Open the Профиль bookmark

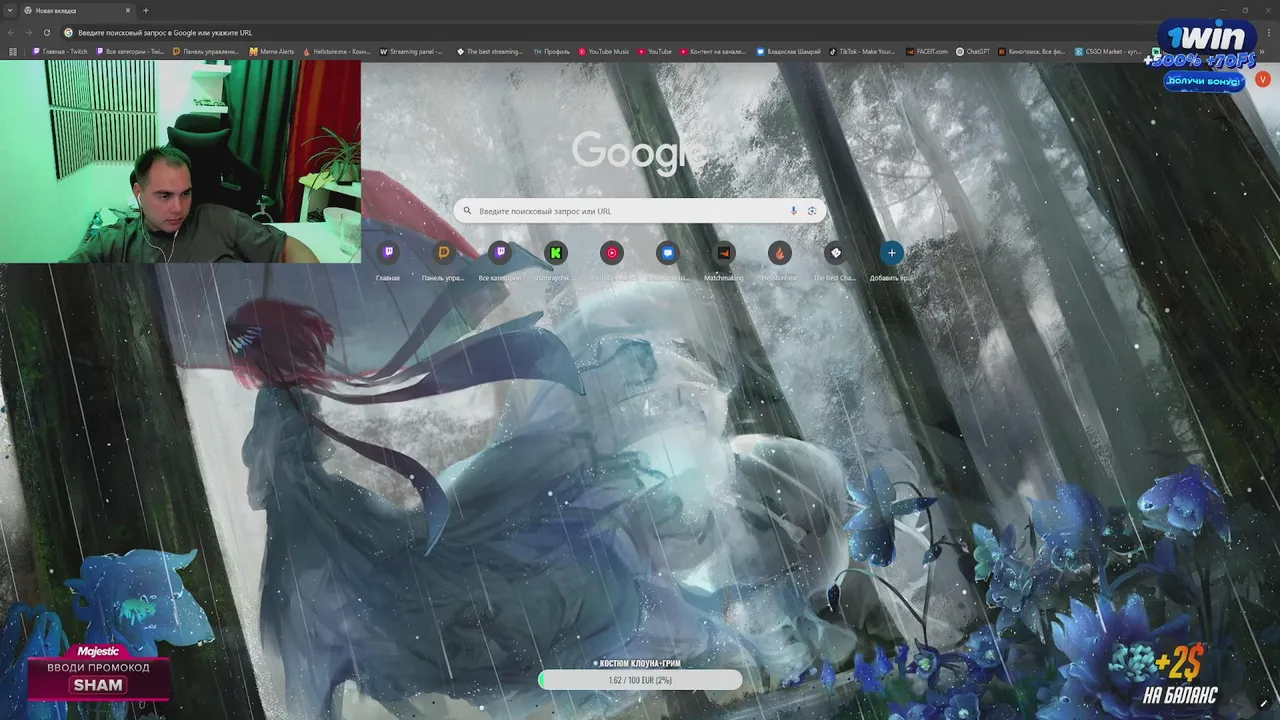pyautogui.click(x=552, y=51)
